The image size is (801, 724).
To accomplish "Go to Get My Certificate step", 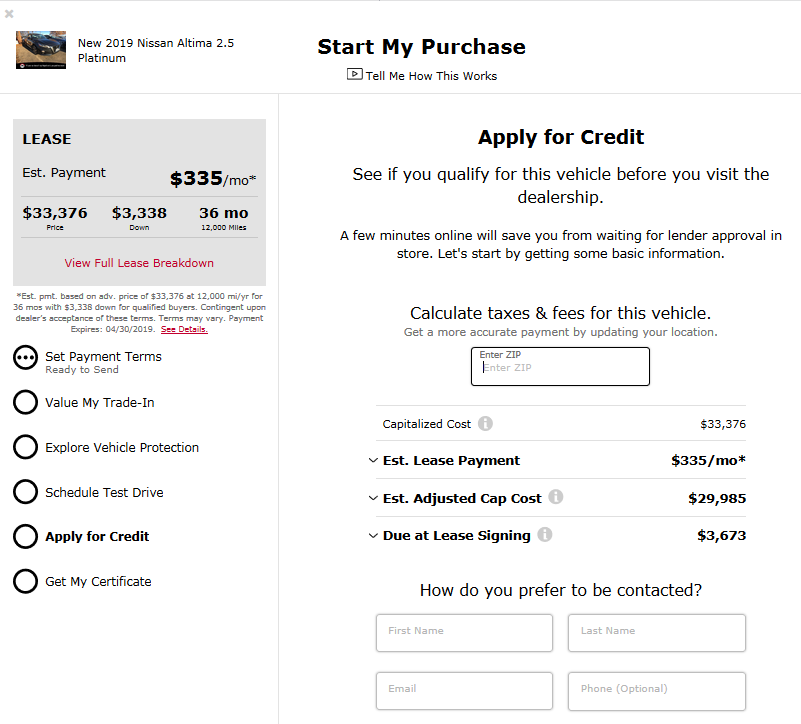I will (98, 581).
